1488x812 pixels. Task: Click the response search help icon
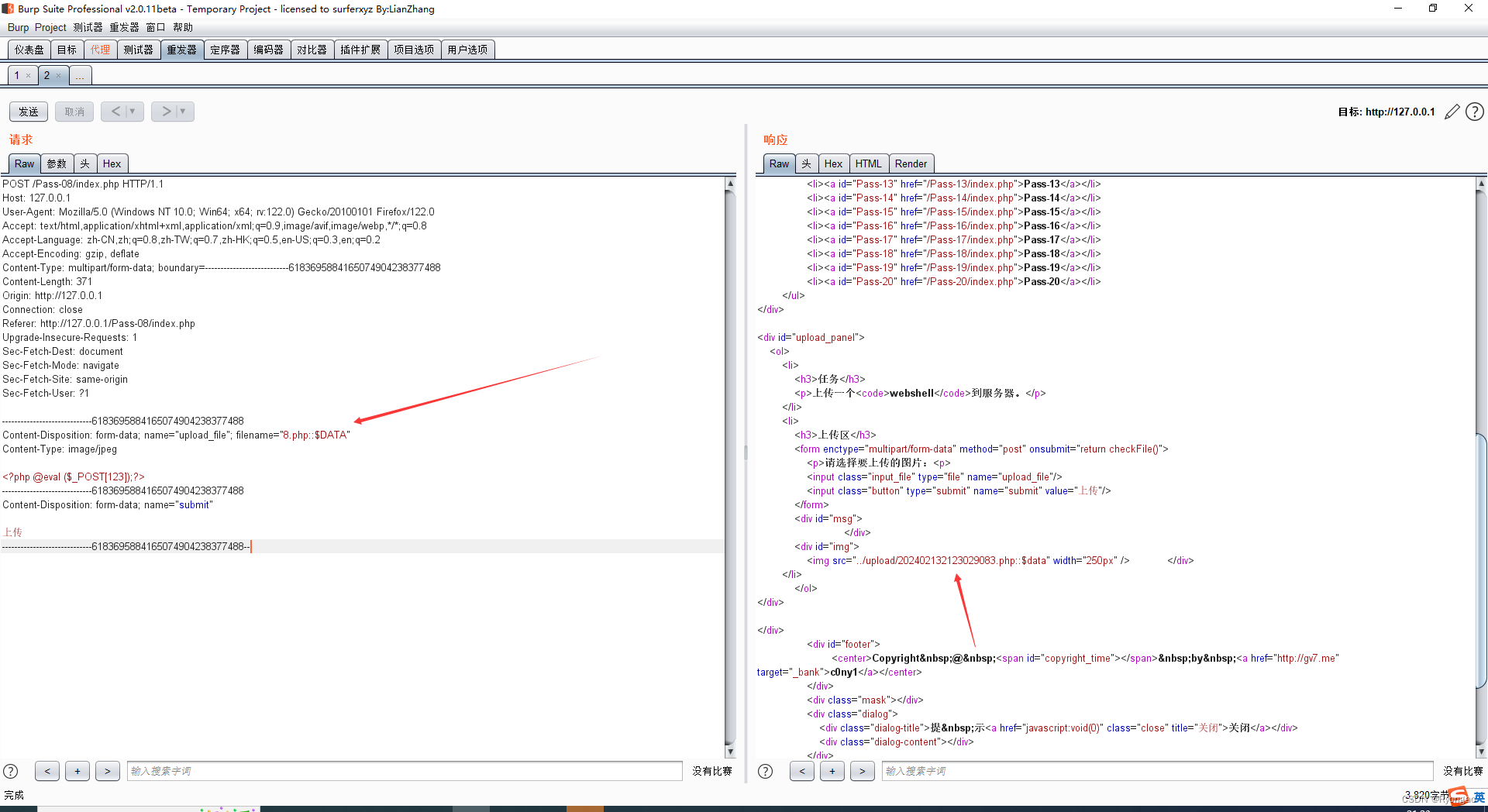(x=765, y=771)
